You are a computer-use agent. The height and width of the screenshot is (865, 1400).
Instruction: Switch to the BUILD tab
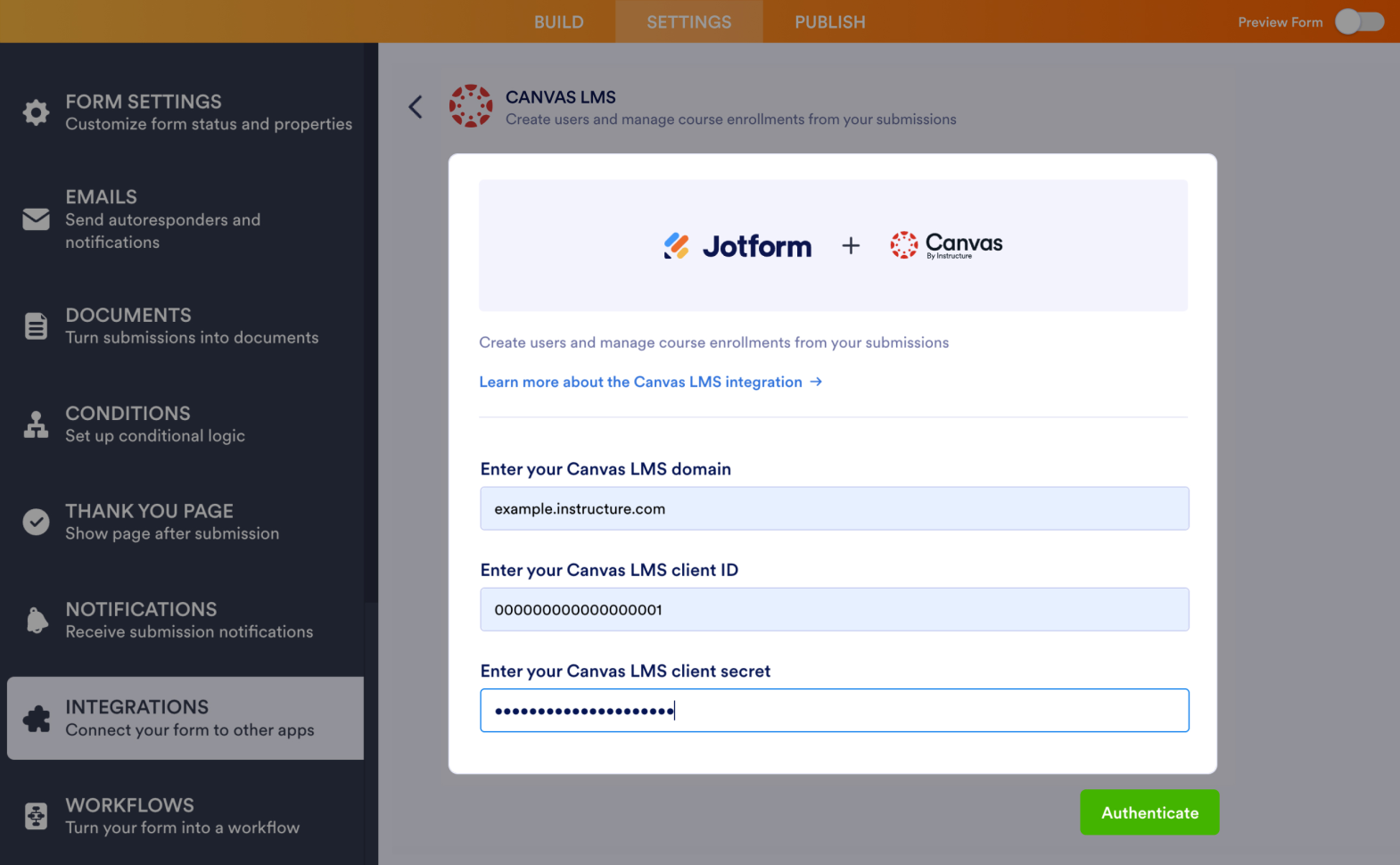(559, 21)
